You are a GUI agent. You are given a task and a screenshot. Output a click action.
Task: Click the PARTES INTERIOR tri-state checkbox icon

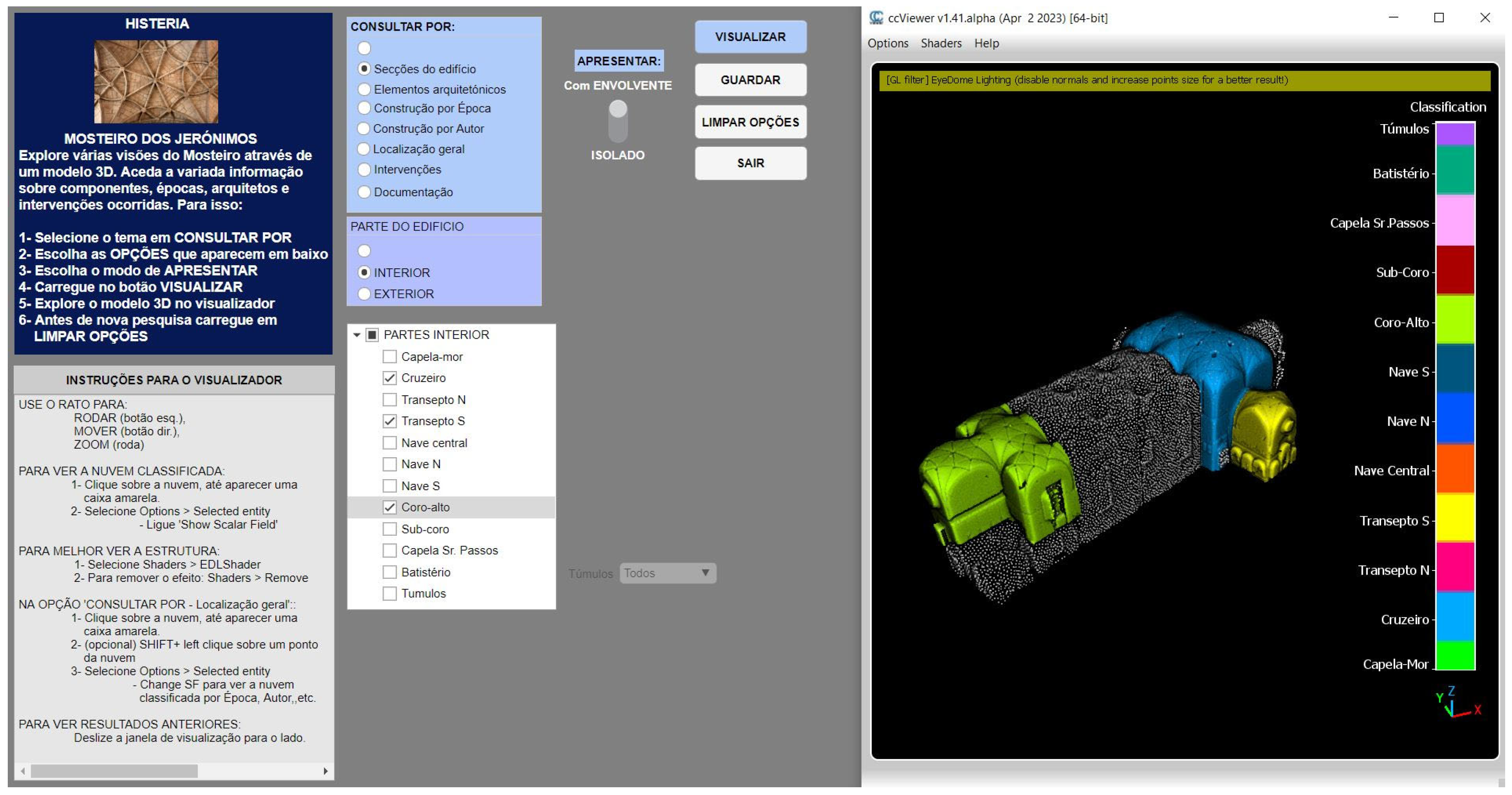point(372,335)
